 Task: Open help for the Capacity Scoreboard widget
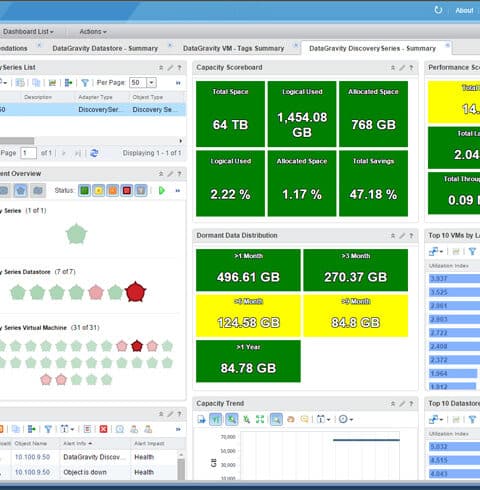coord(411,68)
